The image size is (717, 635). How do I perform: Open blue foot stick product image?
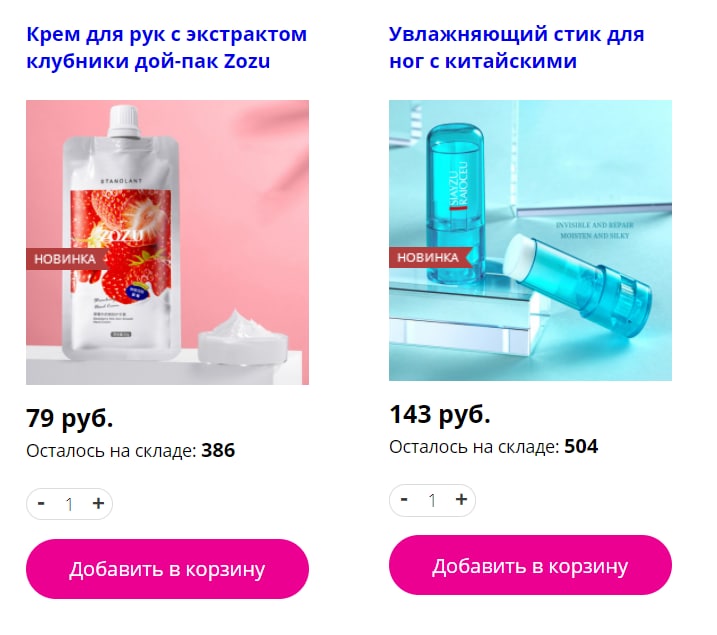tap(530, 240)
